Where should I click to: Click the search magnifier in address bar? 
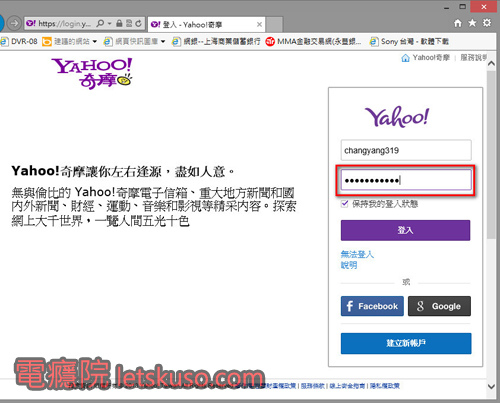tap(100, 23)
